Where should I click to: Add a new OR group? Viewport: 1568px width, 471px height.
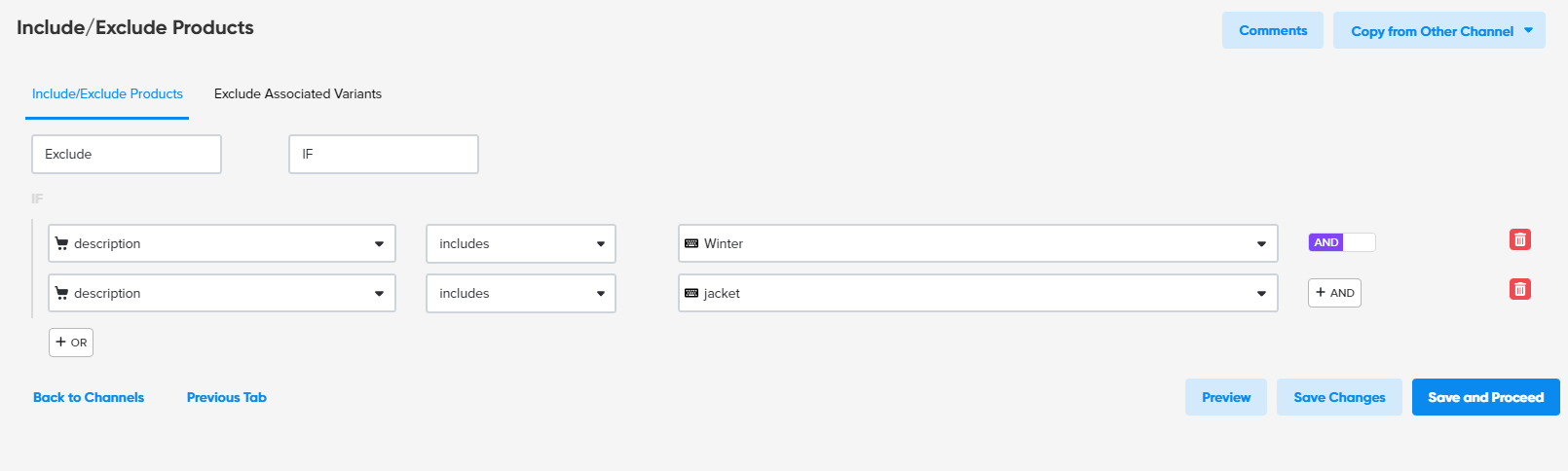coord(71,343)
